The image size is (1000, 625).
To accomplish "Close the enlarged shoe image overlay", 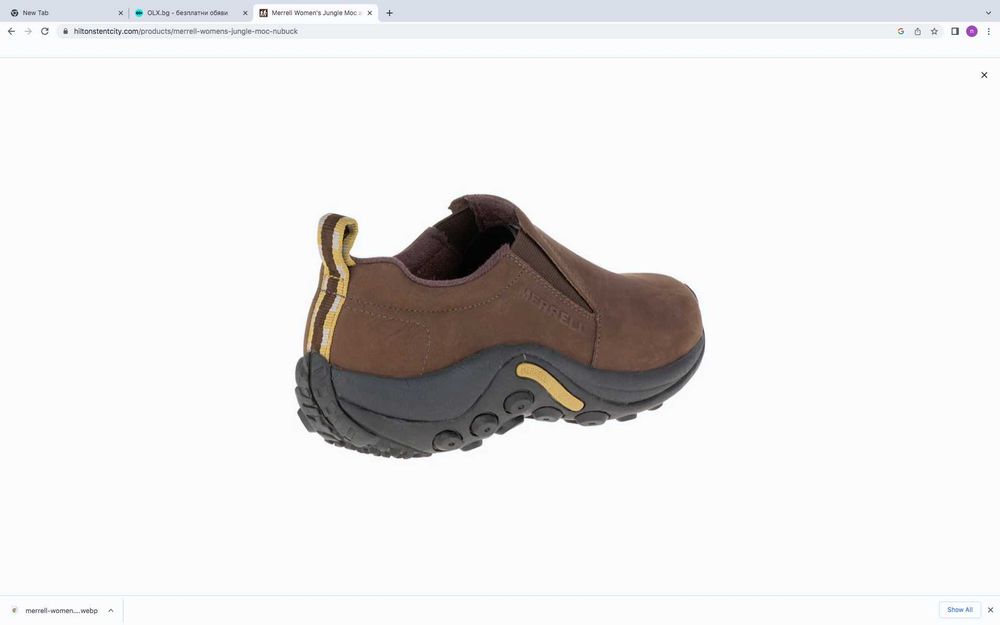I will pyautogui.click(x=984, y=75).
